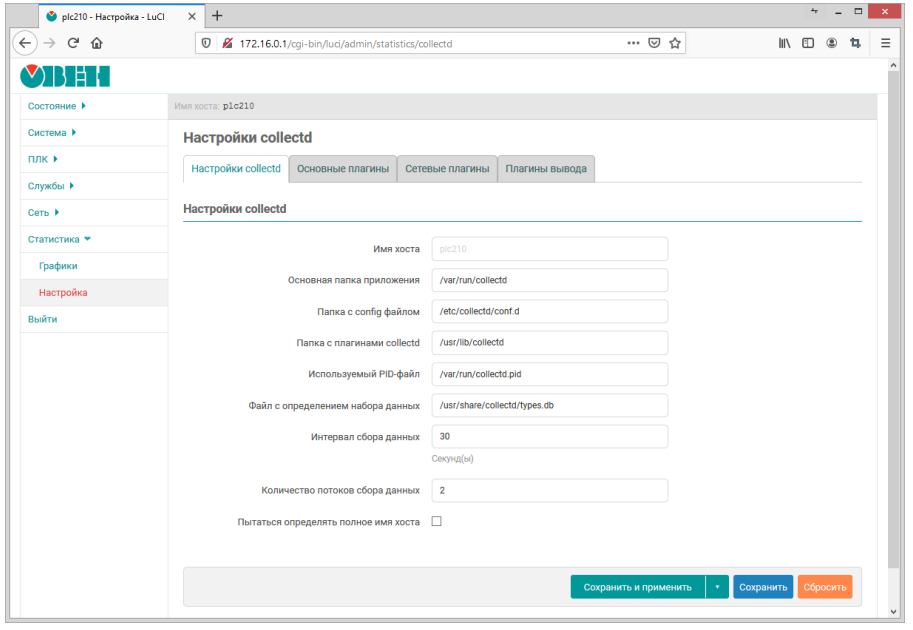The image size is (913, 630).
Task: Reload the page with the refresh icon
Action: click(x=74, y=43)
